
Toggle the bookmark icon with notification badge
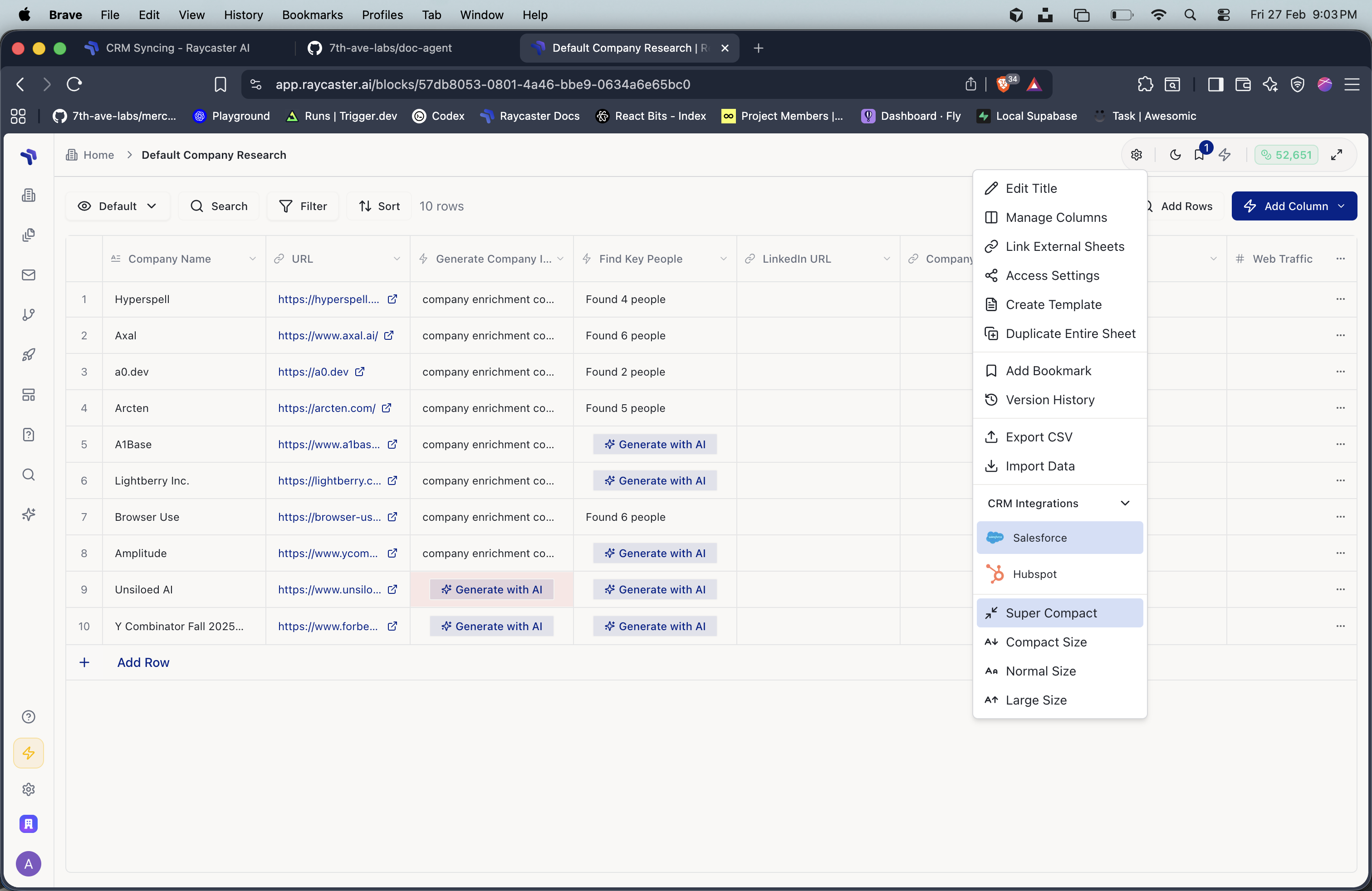point(1200,154)
